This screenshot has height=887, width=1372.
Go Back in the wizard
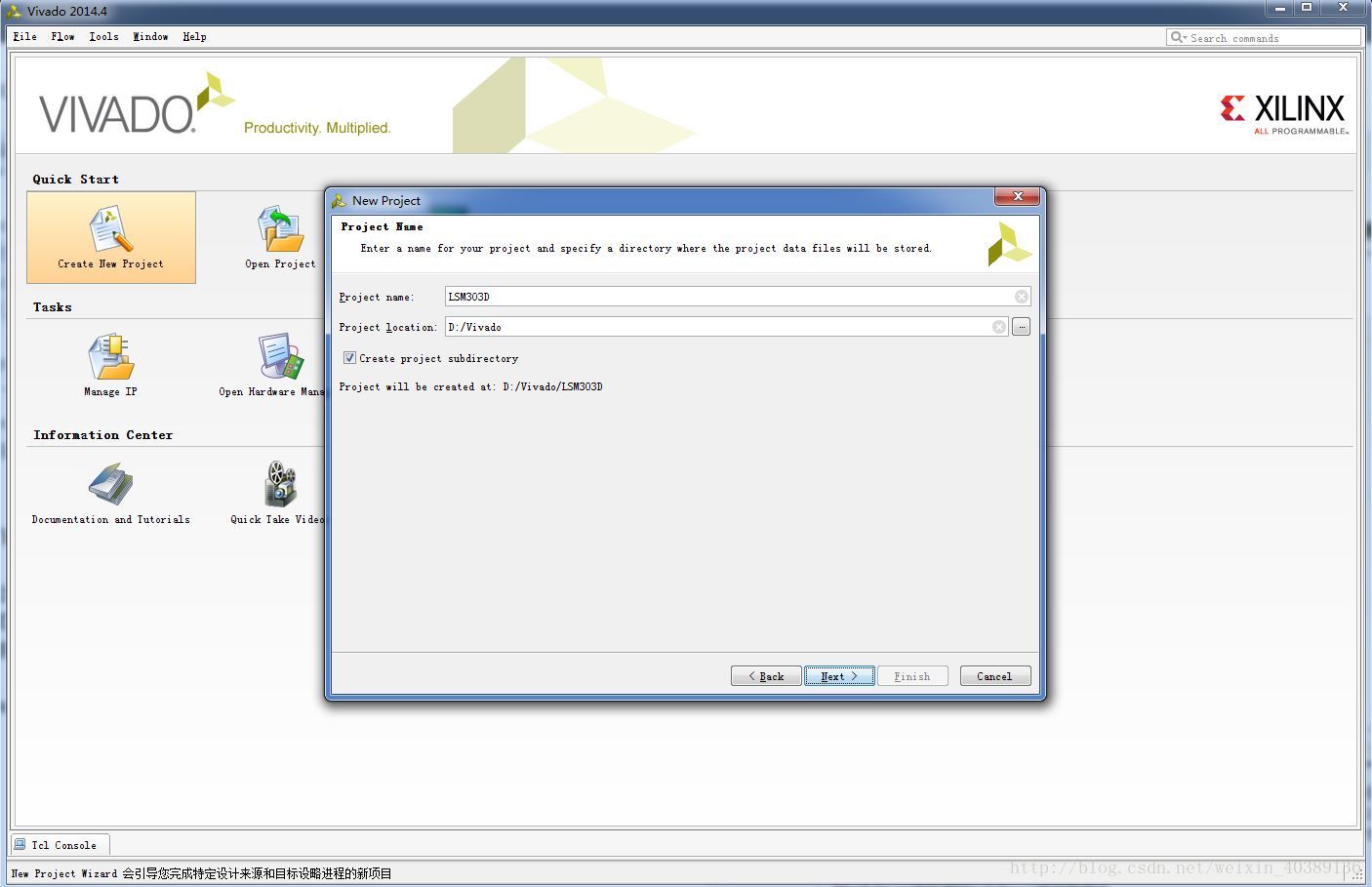[766, 676]
